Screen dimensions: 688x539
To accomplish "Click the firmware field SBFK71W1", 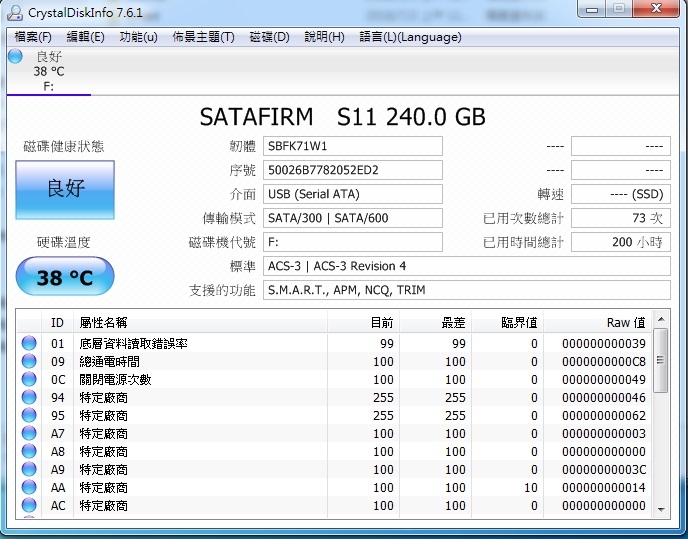I will [x=353, y=146].
